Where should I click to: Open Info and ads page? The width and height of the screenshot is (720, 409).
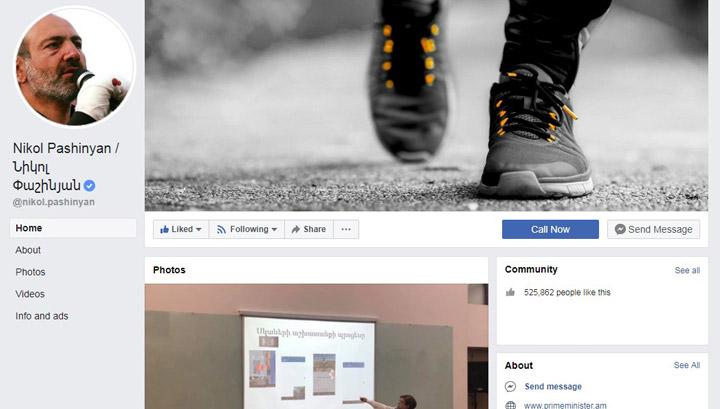click(x=42, y=316)
